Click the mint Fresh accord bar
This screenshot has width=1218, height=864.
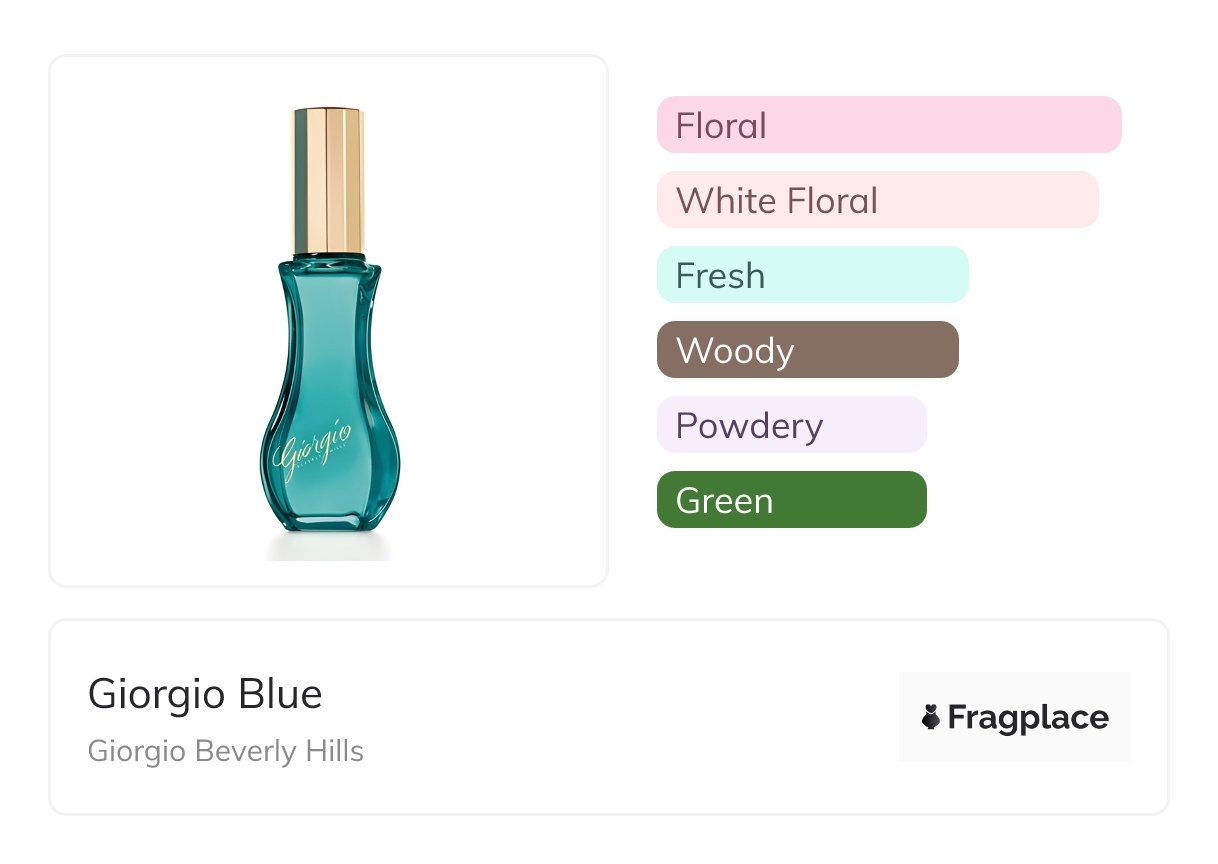[x=812, y=275]
